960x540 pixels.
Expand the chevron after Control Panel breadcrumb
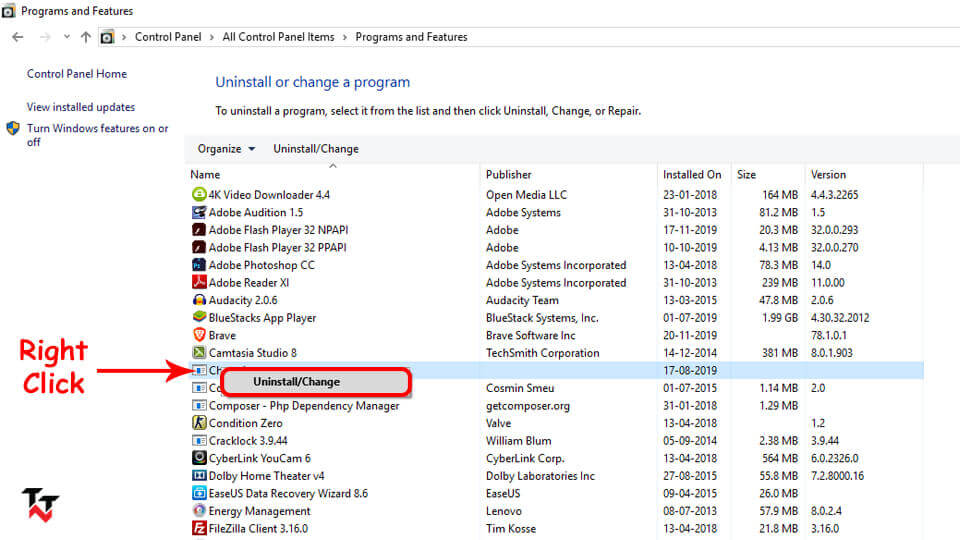pyautogui.click(x=212, y=37)
